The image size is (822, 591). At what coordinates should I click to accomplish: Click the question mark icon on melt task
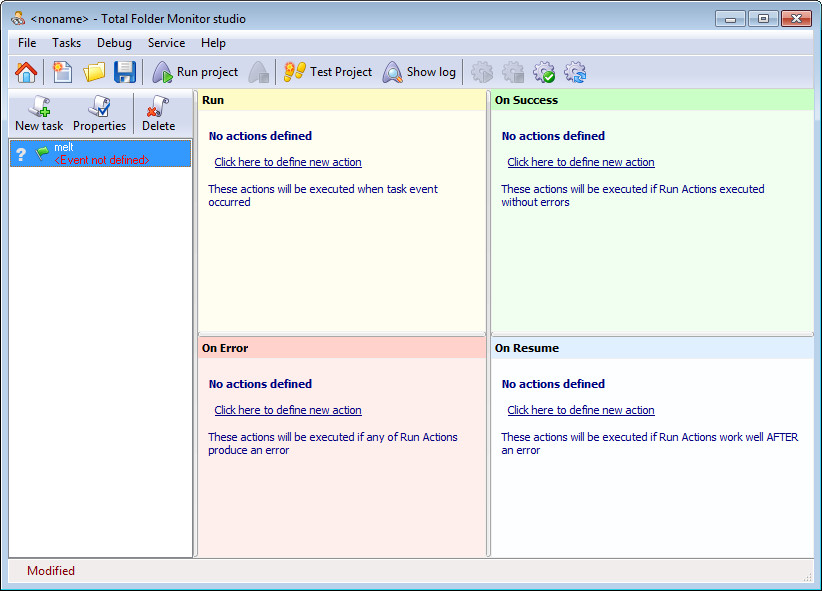[x=20, y=154]
